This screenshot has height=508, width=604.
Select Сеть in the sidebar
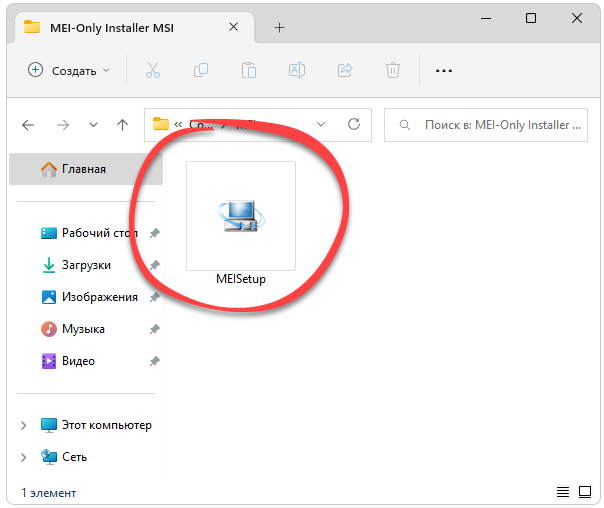[64, 457]
